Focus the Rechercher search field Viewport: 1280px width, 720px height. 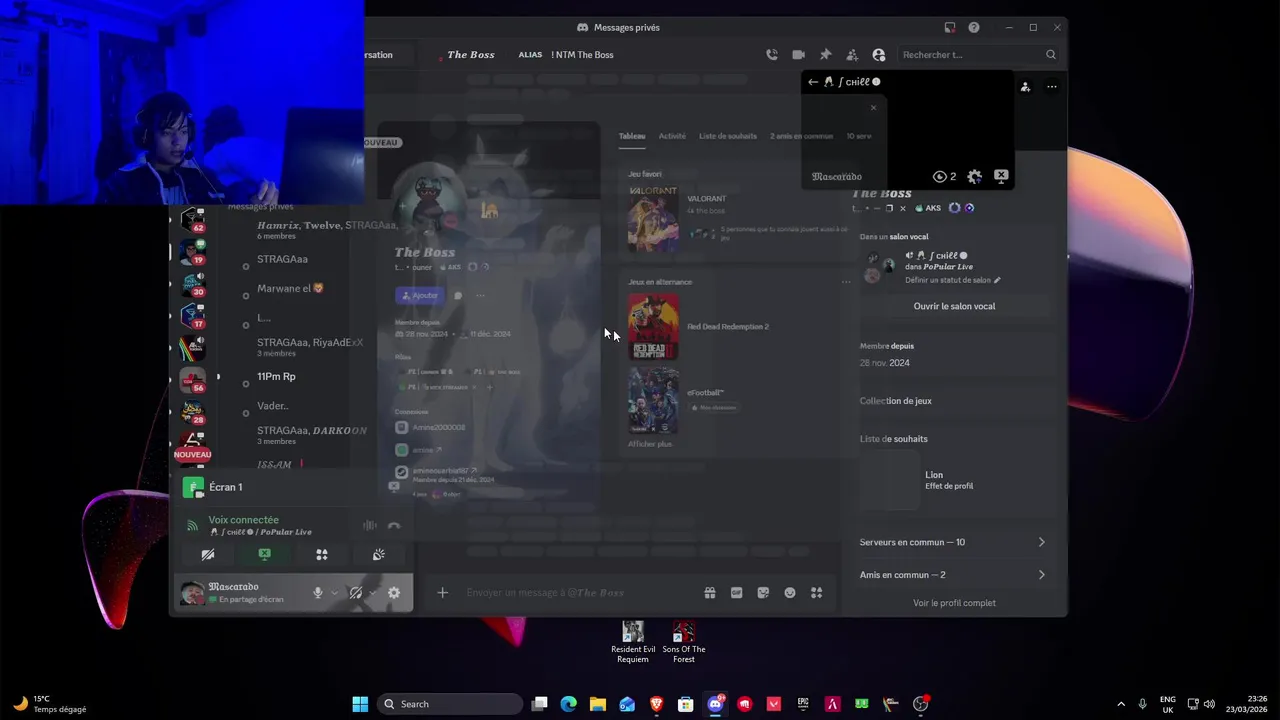(x=978, y=55)
